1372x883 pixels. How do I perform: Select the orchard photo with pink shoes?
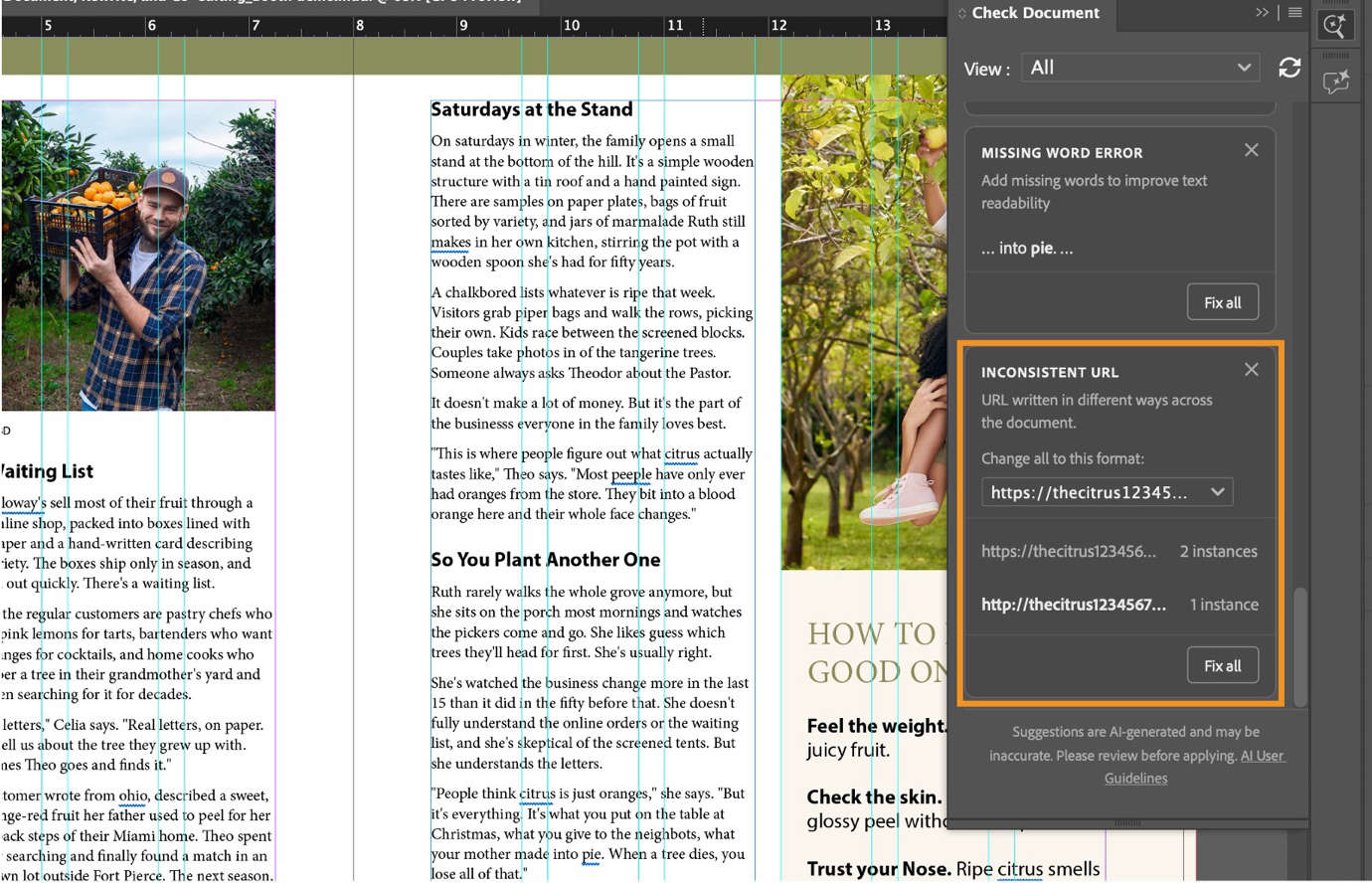pyautogui.click(x=864, y=322)
